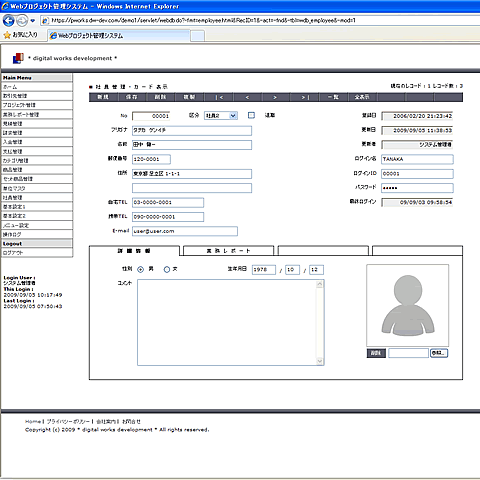480x480 pixels.
Task: Open 操作ログ in the Main Menu
Action: tap(37, 234)
